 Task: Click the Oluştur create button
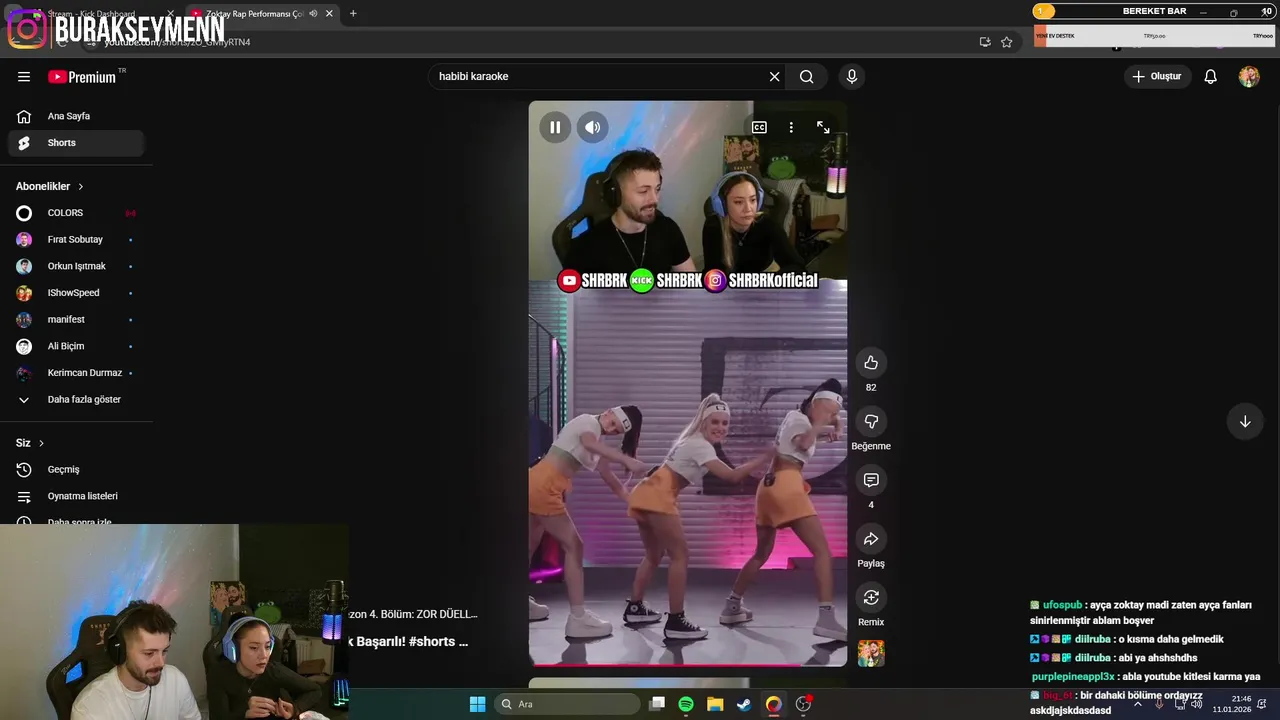[x=1157, y=77]
